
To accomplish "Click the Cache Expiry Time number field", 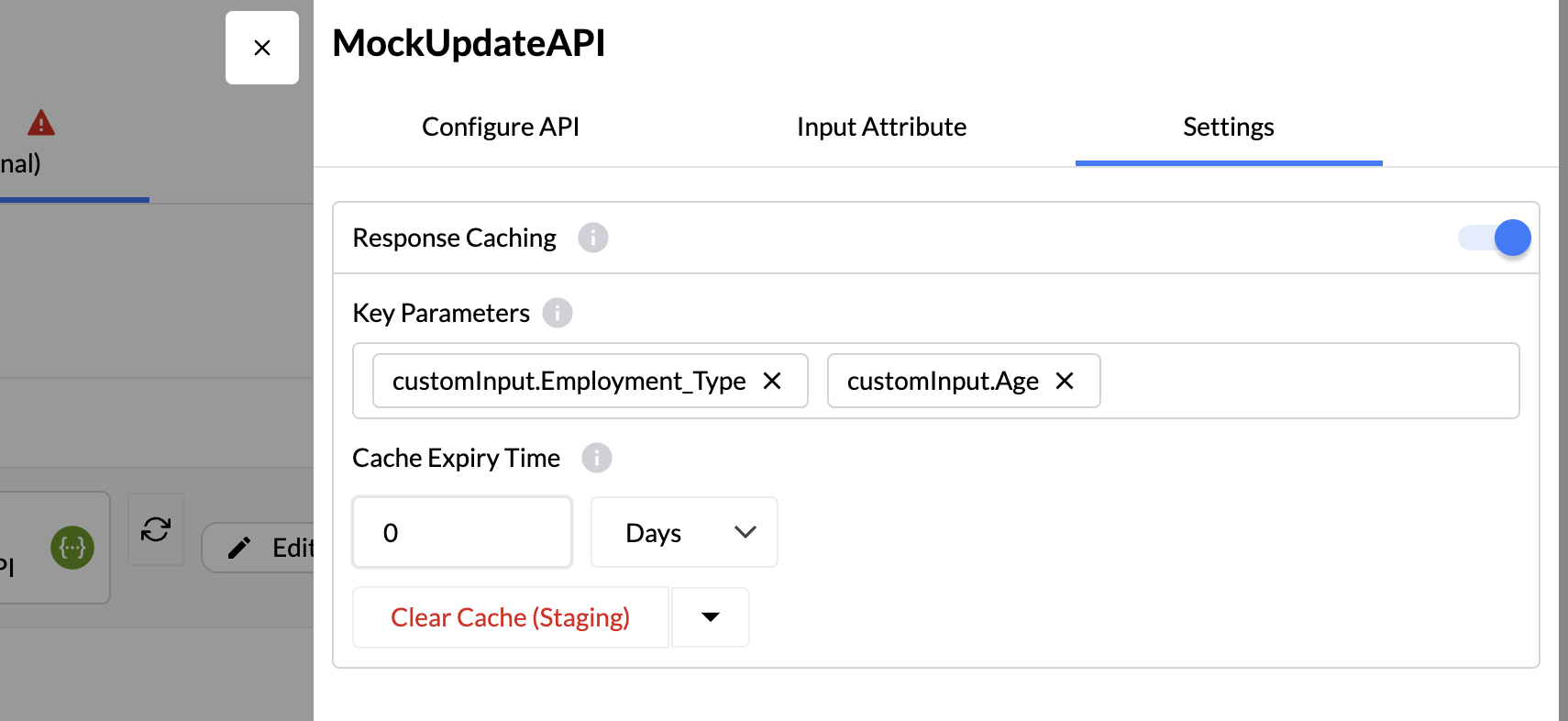I will (462, 533).
